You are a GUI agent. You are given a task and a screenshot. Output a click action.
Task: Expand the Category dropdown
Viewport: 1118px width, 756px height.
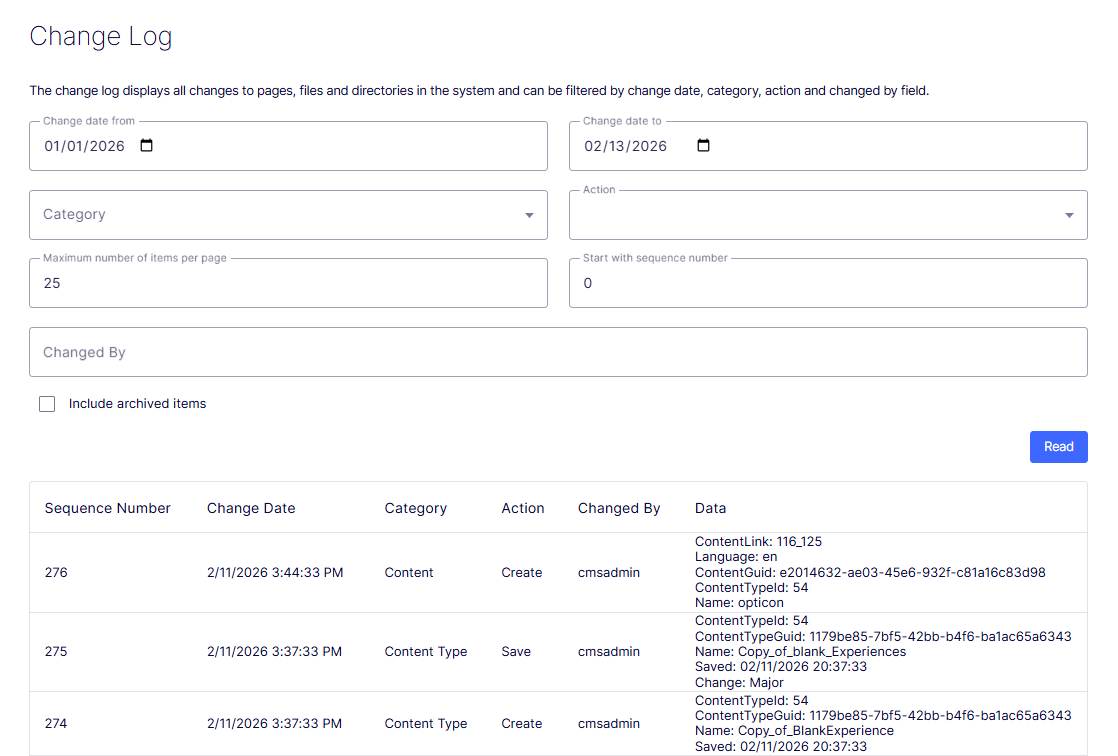(x=288, y=215)
